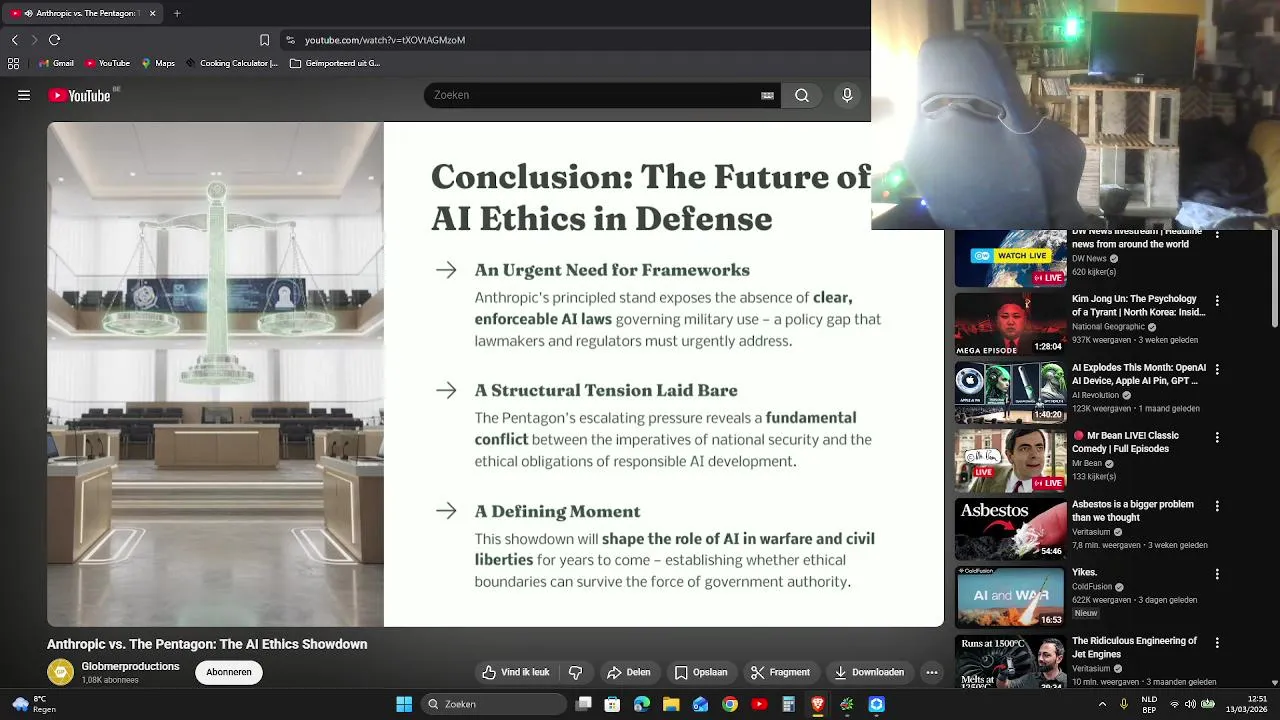Select the Anthropic vs. The Pentagon tab
Viewport: 1280px width, 720px height.
84,14
